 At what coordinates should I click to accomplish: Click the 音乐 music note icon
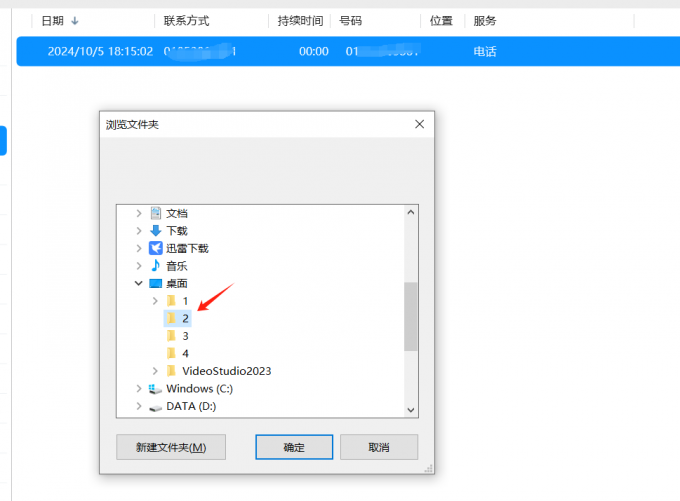coord(155,265)
